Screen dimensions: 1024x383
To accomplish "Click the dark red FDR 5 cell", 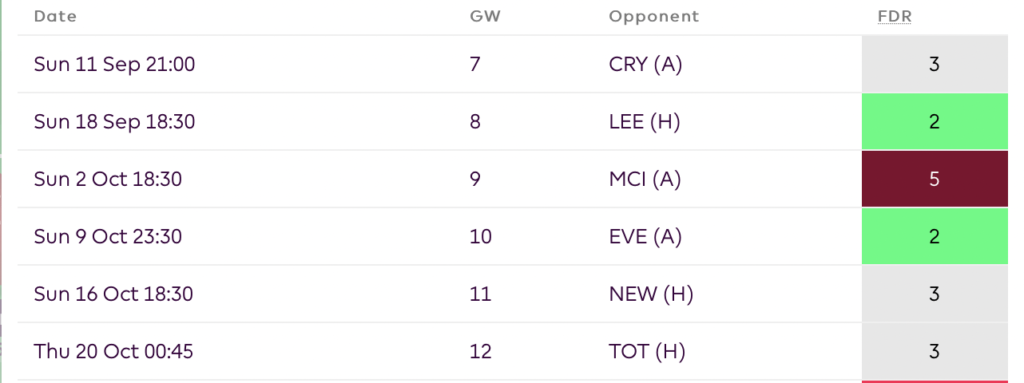I will point(935,179).
